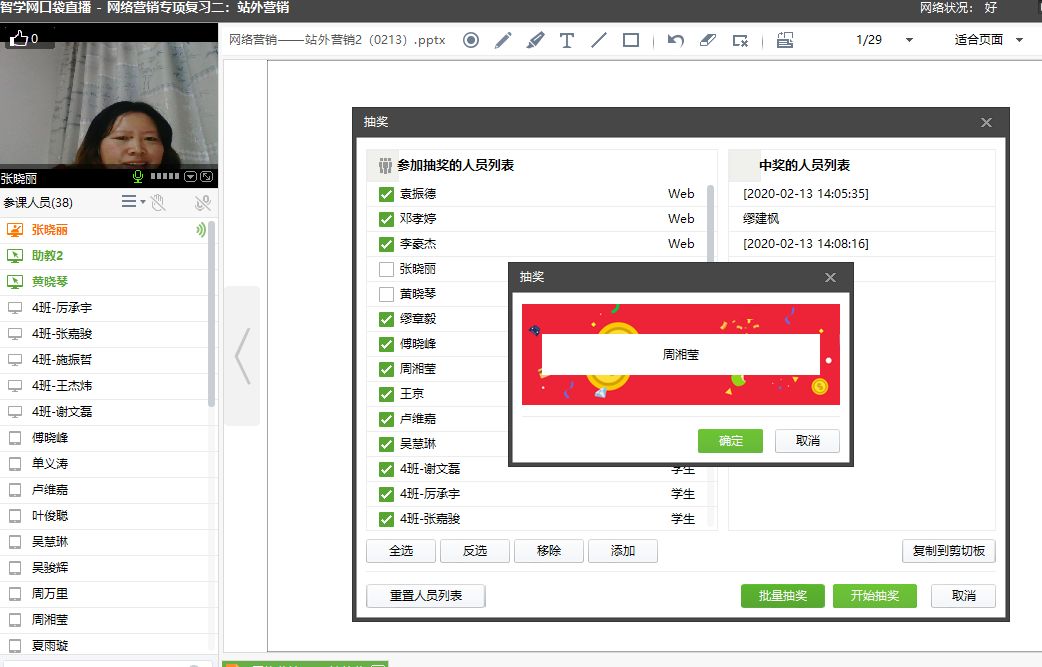The width and height of the screenshot is (1042, 667).
Task: Pick the straight line tool
Action: 599,41
